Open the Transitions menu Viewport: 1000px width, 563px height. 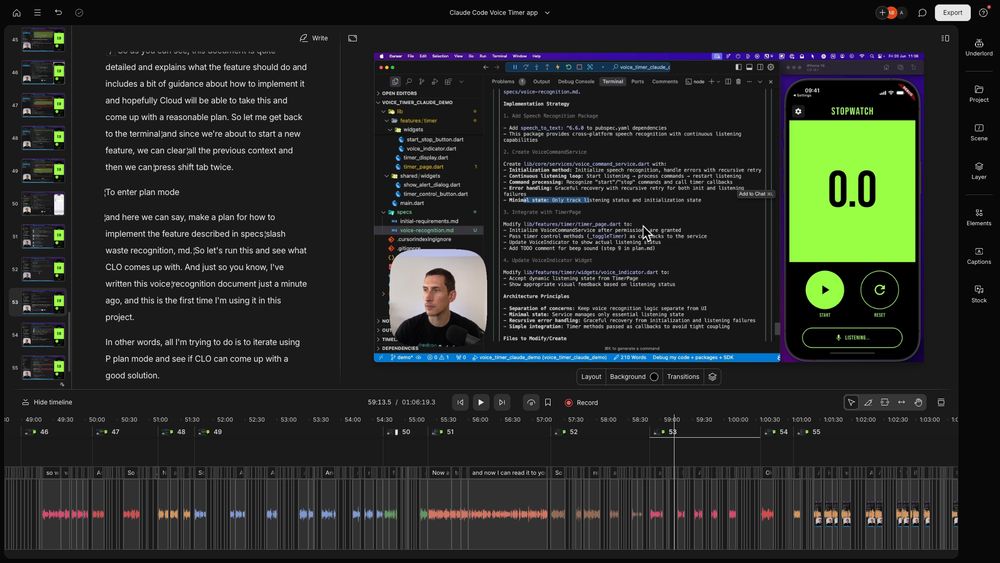click(683, 377)
